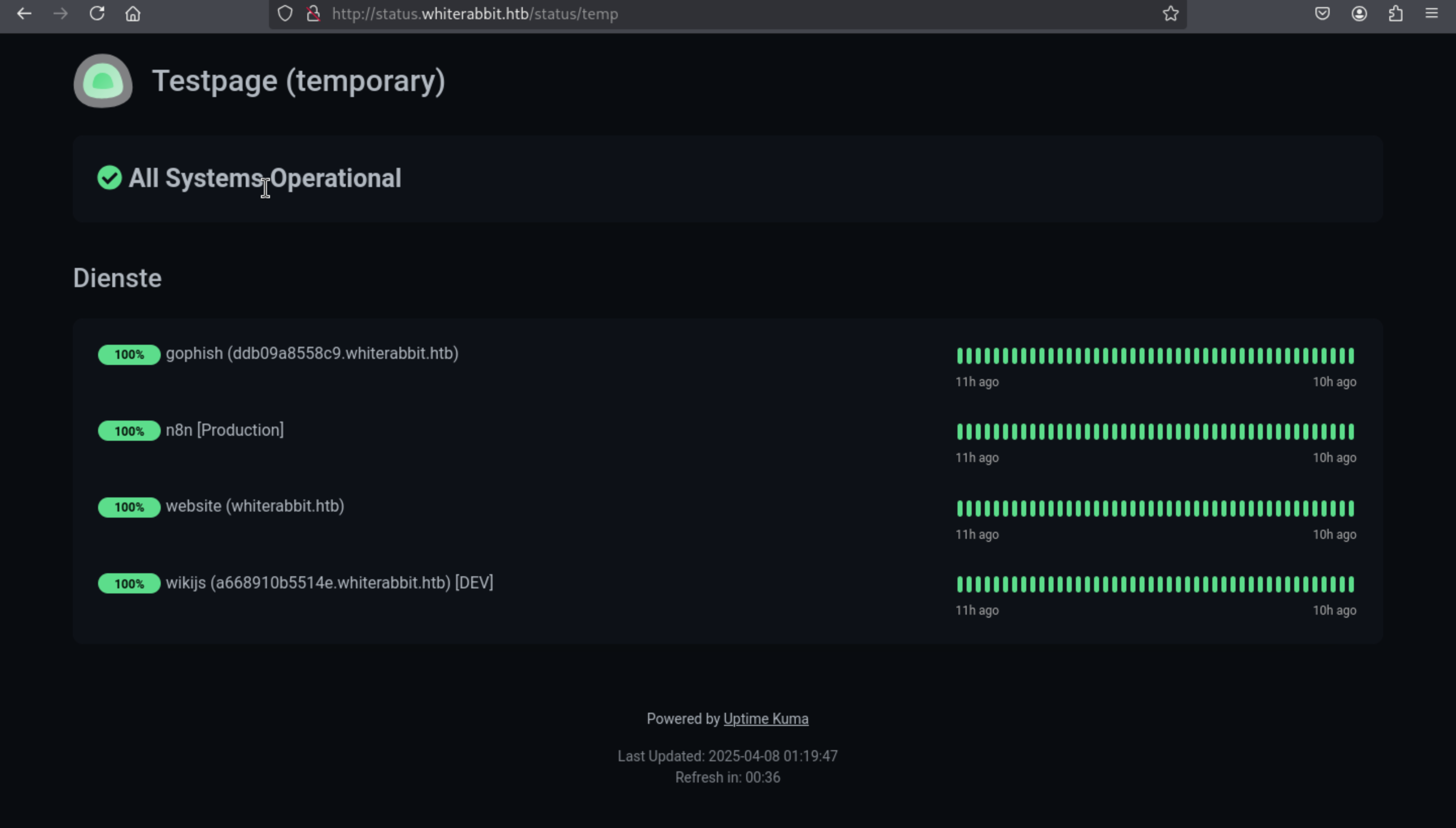Image resolution: width=1456 pixels, height=828 pixels.
Task: Go to browser home page
Action: point(132,14)
